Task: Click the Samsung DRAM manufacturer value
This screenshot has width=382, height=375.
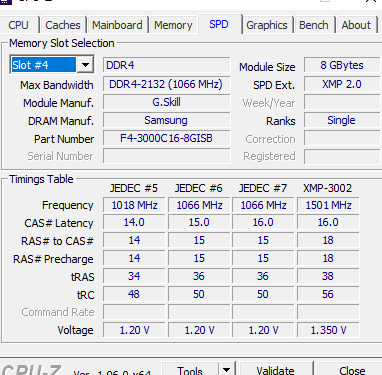Action: tap(166, 120)
